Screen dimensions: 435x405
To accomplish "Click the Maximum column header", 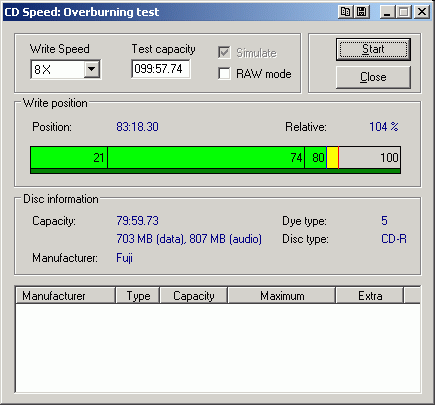I will click(x=282, y=296).
